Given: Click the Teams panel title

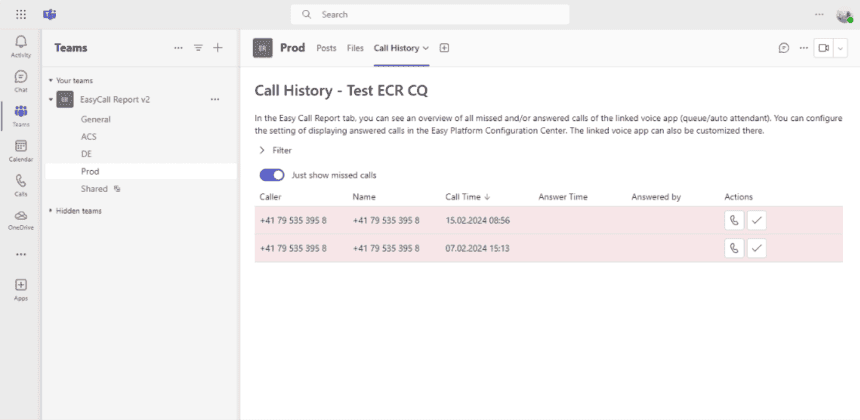Looking at the screenshot, I should tap(71, 48).
